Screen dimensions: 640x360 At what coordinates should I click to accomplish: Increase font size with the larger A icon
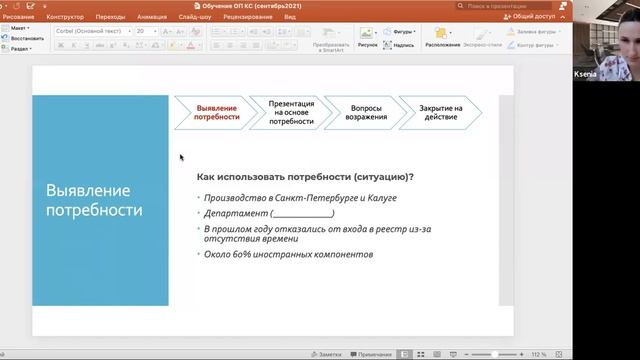coord(167,31)
